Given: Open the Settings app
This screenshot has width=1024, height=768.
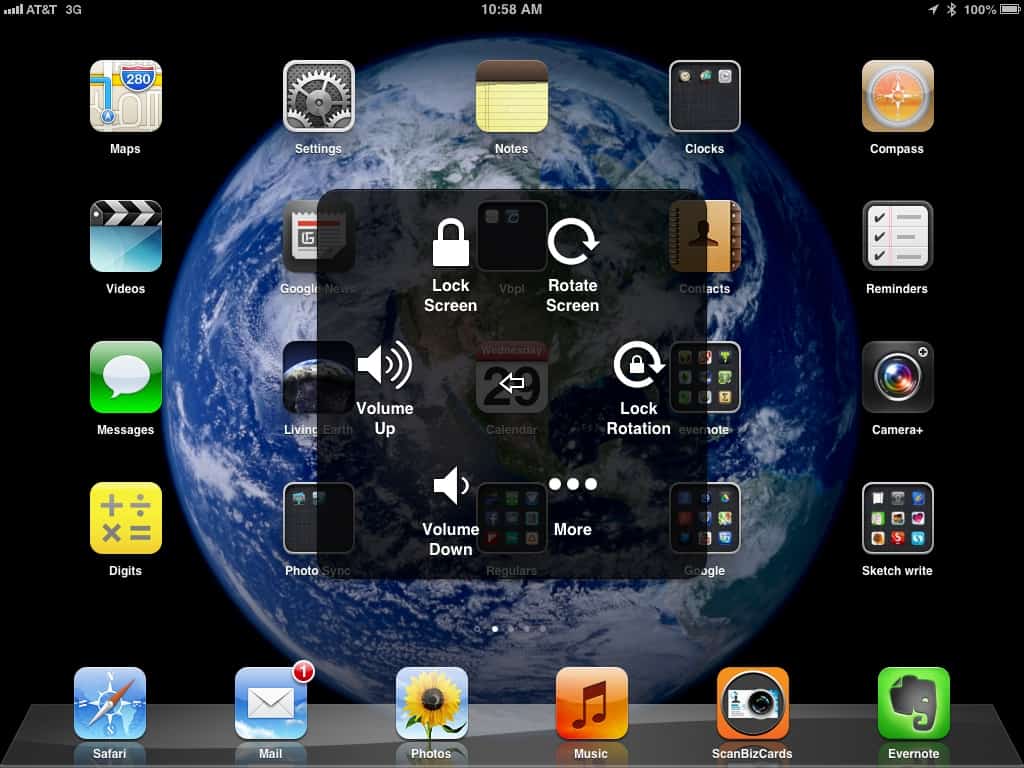Looking at the screenshot, I should click(319, 96).
